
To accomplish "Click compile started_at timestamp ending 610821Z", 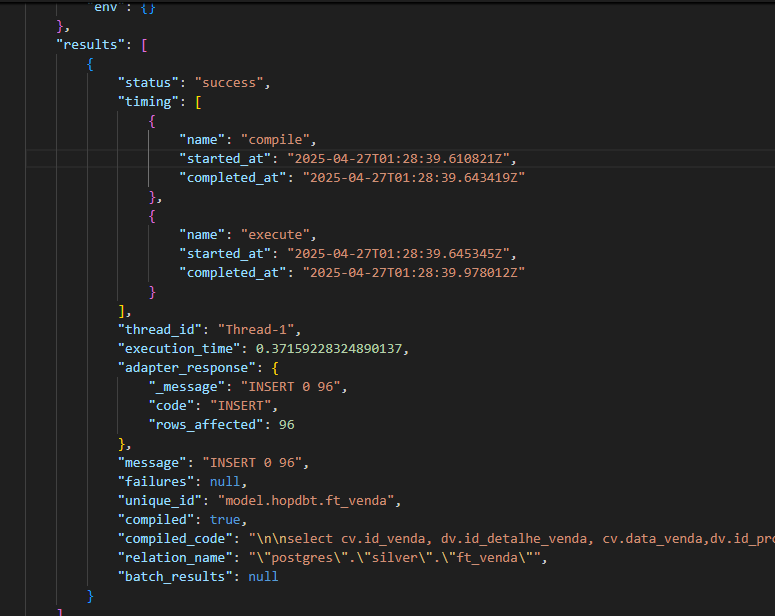I will [x=398, y=159].
